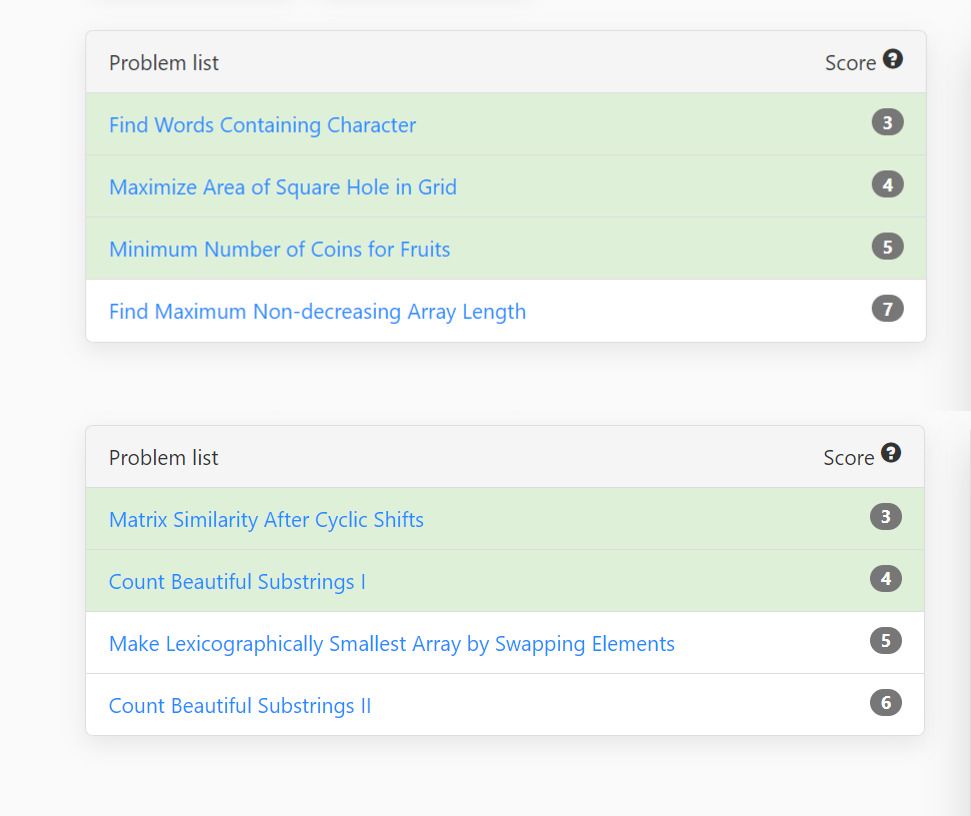Open Minimum Number of Coins for Fruits

coord(279,249)
